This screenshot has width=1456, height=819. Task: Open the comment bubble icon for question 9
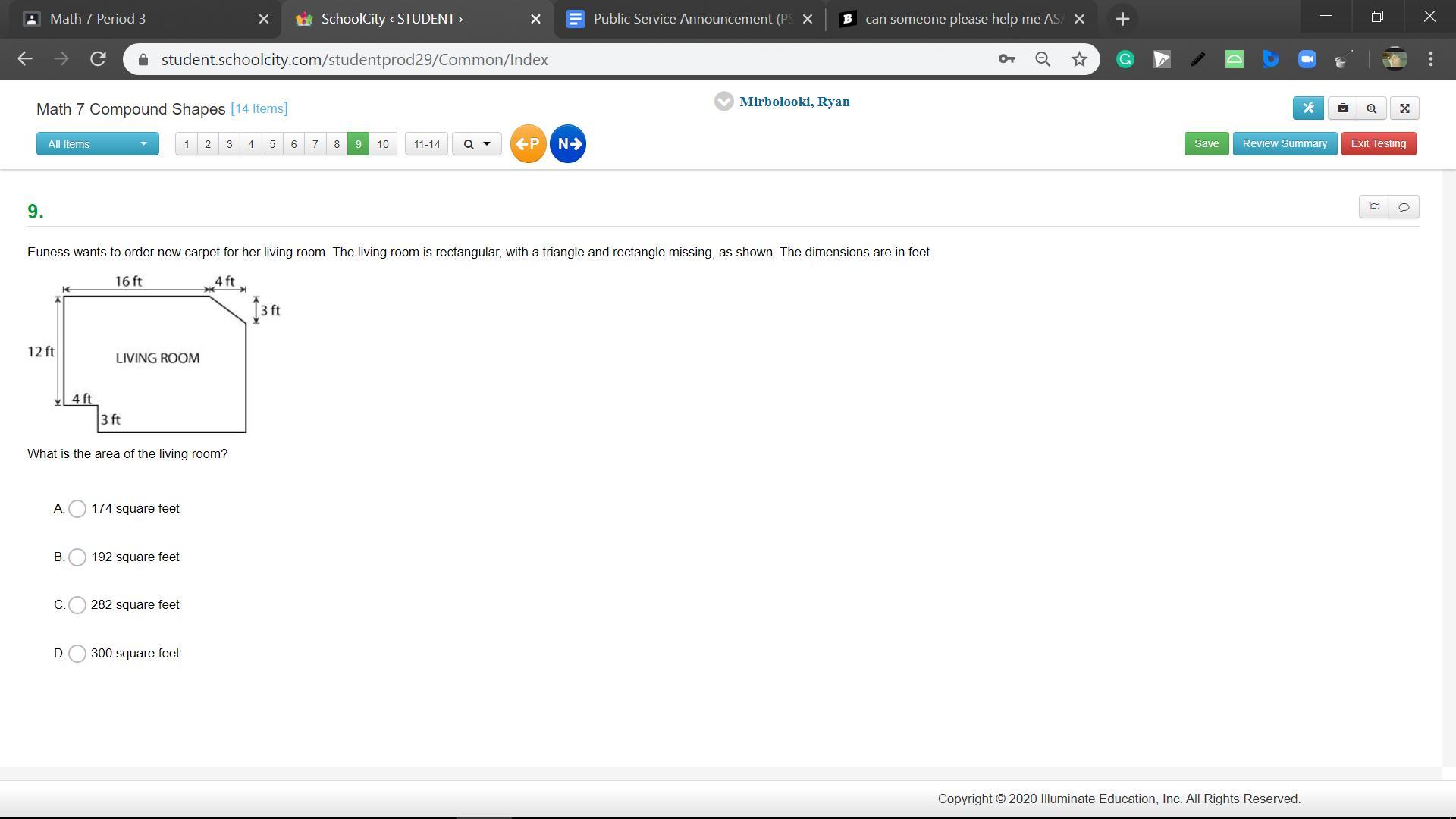click(1404, 207)
